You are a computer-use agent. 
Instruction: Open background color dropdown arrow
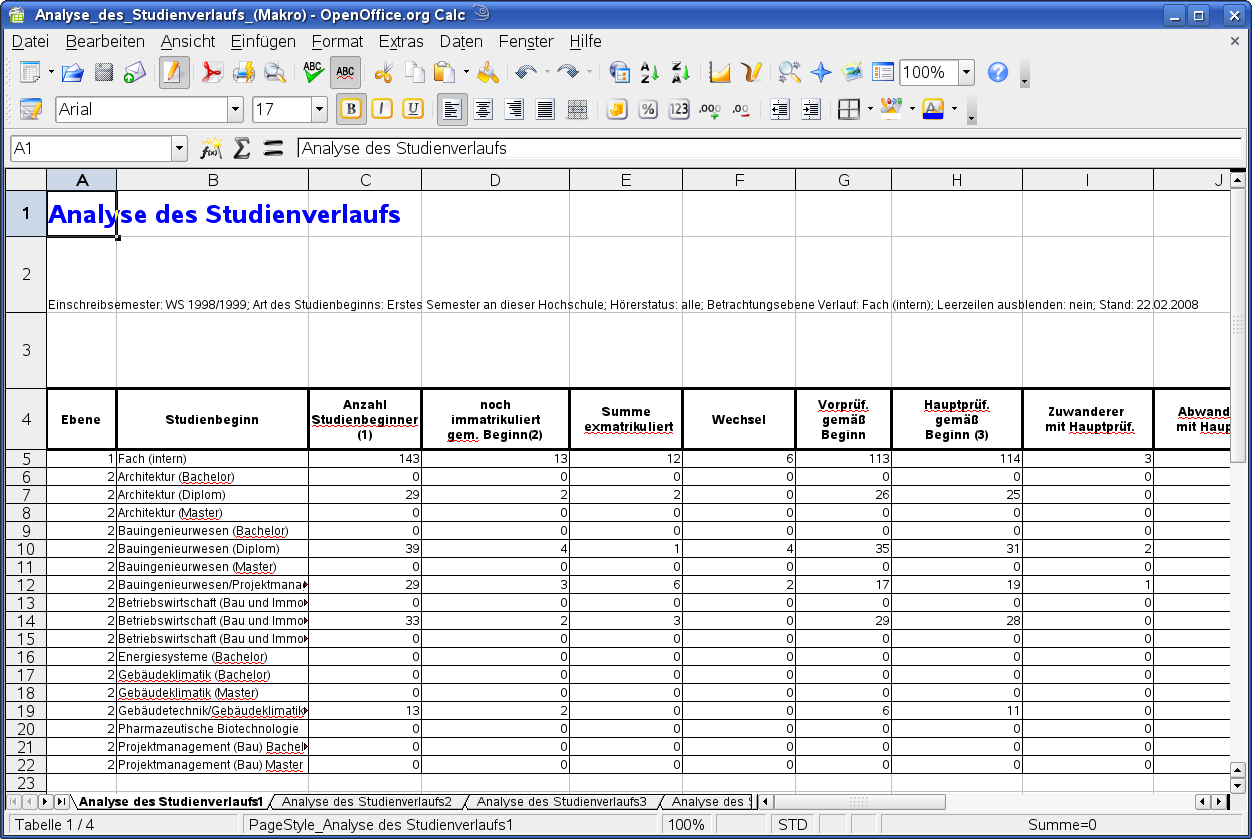click(x=912, y=109)
